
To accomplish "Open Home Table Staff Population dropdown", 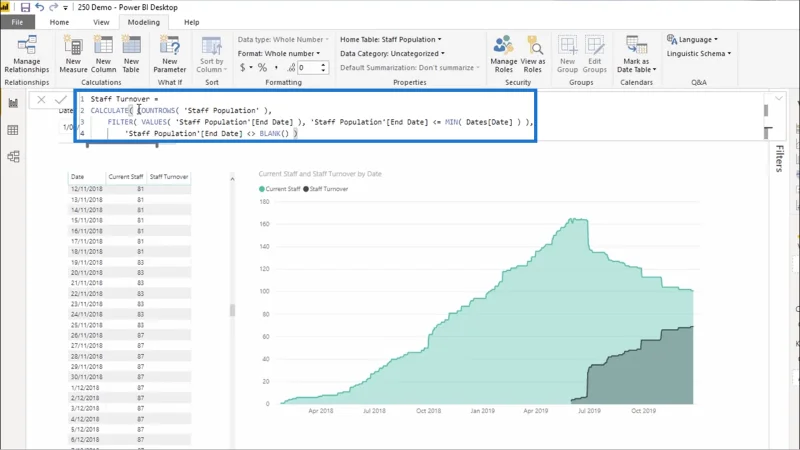I will pos(391,39).
